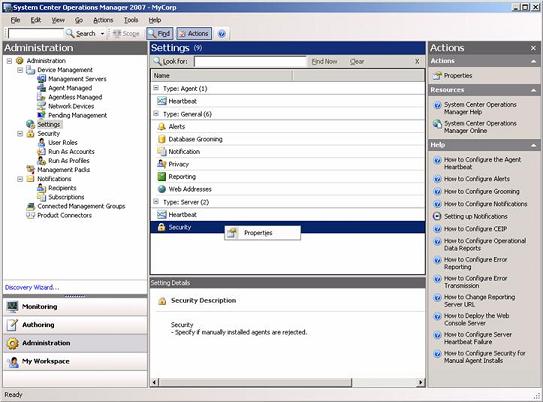
Task: Click the Management Packs icon
Action: pos(30,169)
